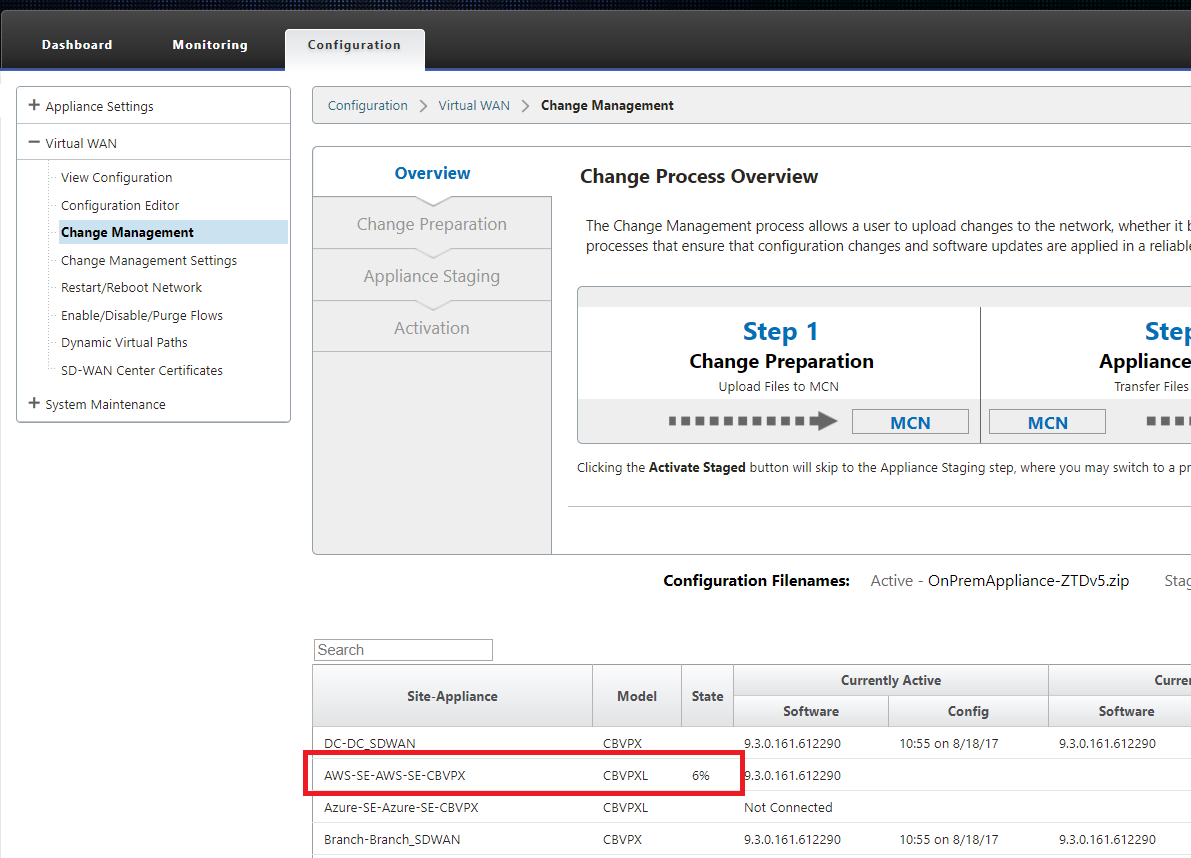Screen dimensions: 1191x858
Task: Sort by the State column header
Action: (707, 696)
